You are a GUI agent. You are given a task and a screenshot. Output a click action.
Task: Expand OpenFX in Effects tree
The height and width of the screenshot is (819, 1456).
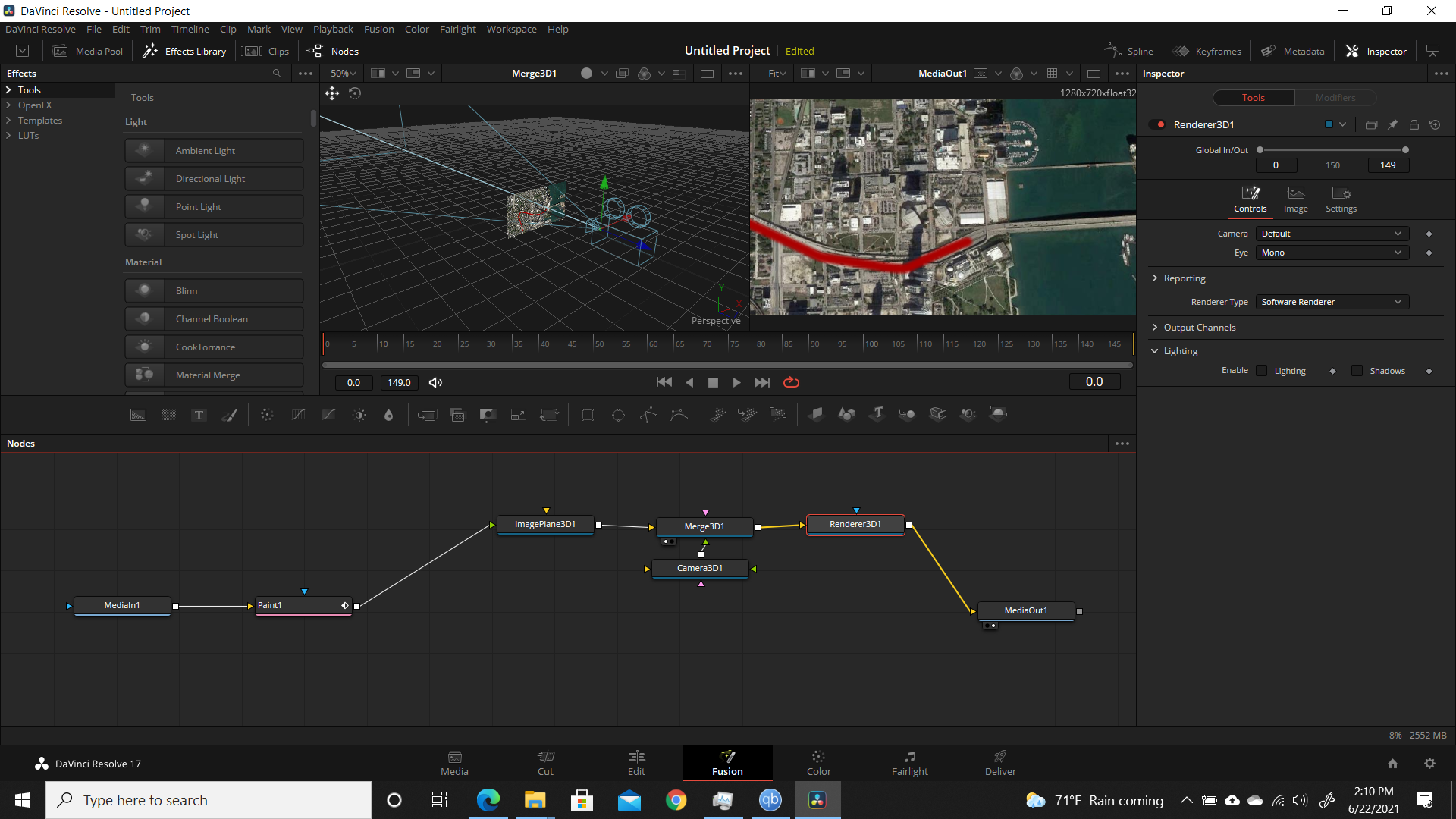click(x=8, y=105)
